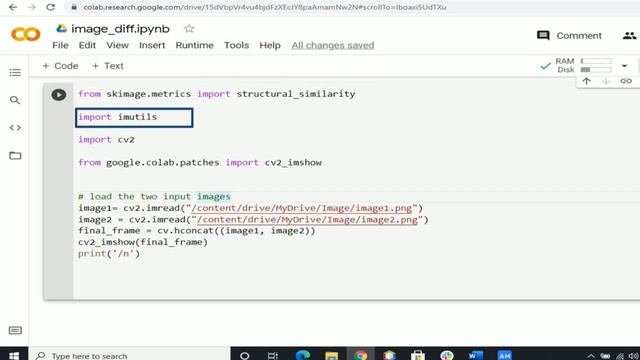Move cell up with arrow icon
Viewport: 640px width, 360px height.
(x=586, y=81)
